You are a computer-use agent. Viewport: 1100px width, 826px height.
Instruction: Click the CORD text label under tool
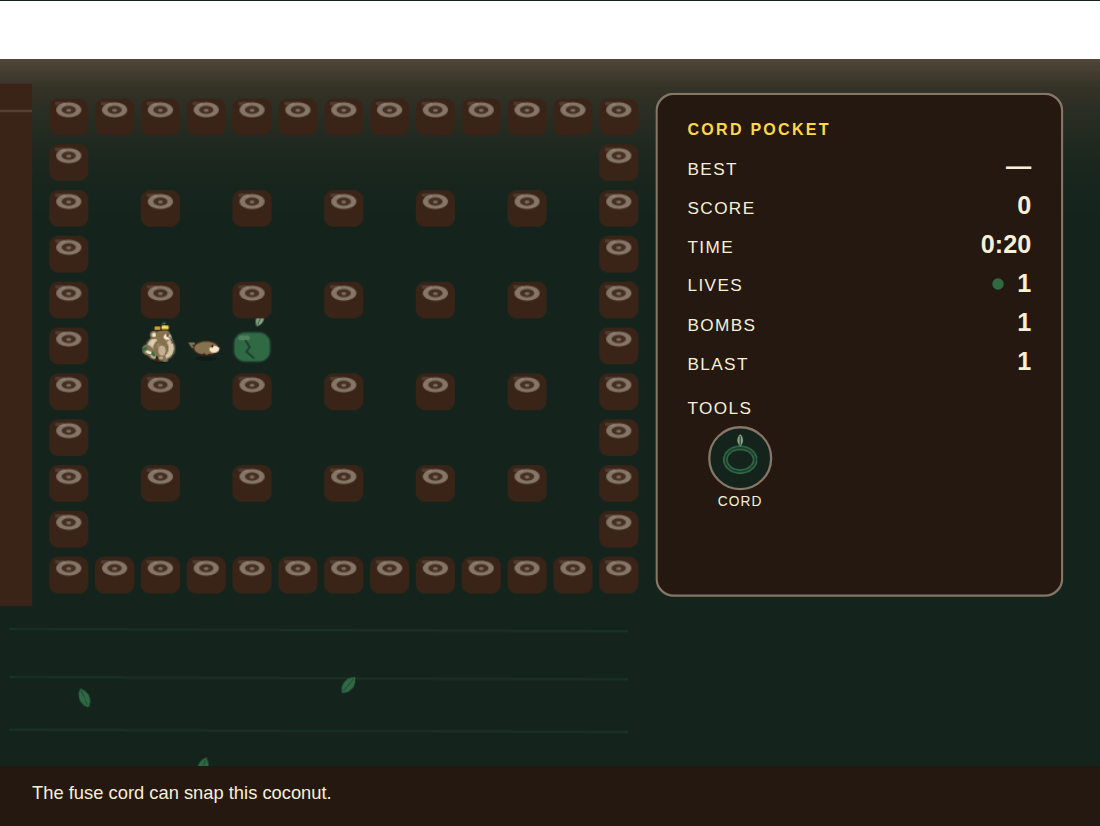coord(739,501)
